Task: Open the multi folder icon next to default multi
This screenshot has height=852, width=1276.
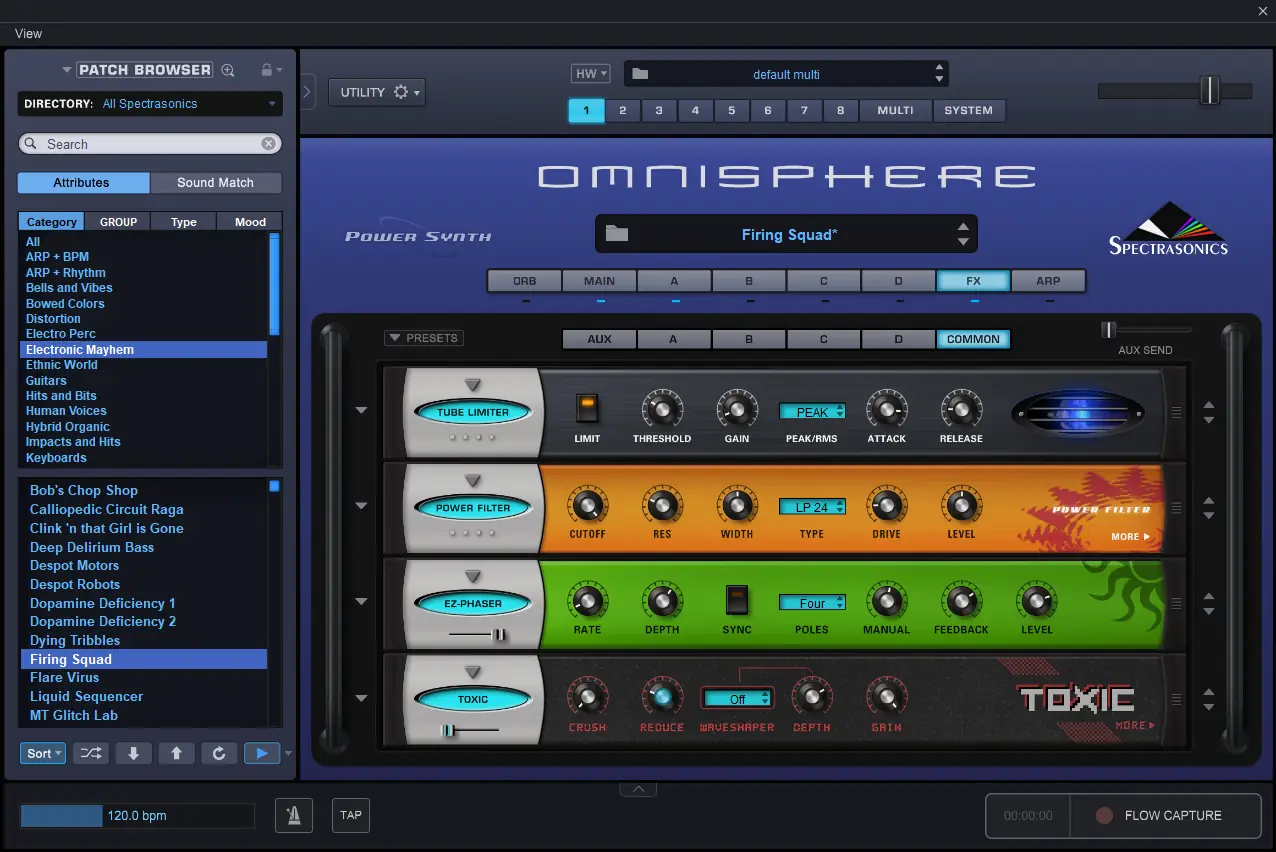Action: point(641,74)
